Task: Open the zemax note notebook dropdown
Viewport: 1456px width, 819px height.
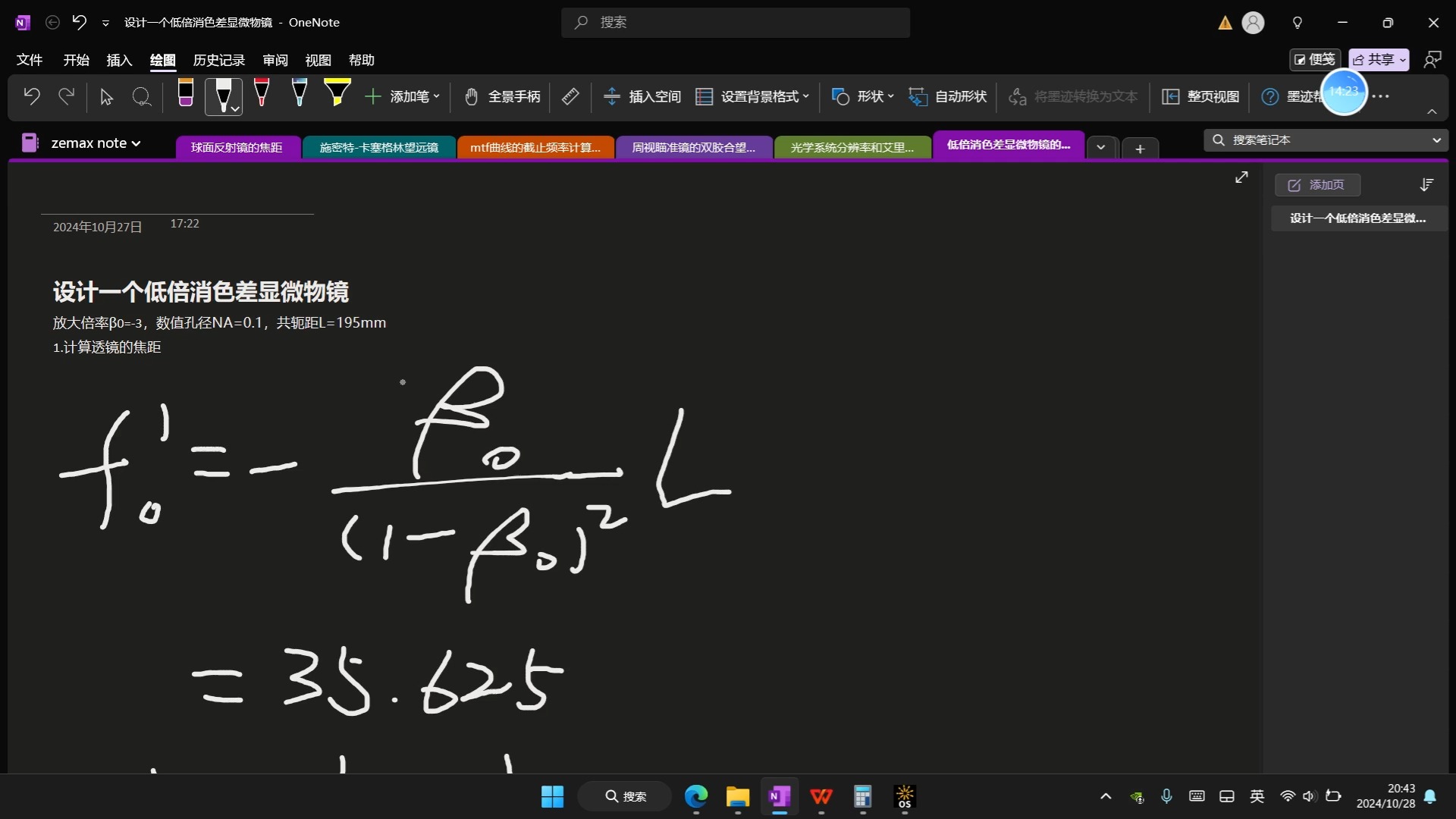Action: coord(96,143)
